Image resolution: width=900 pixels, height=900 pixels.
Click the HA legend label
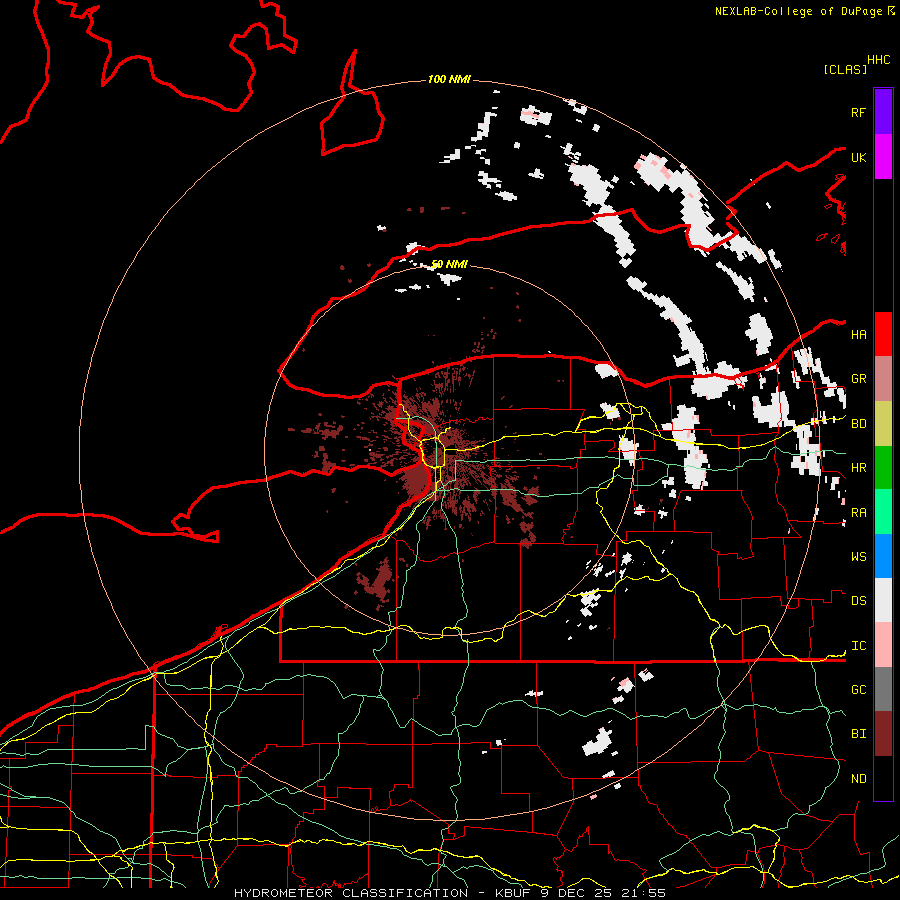coord(858,335)
